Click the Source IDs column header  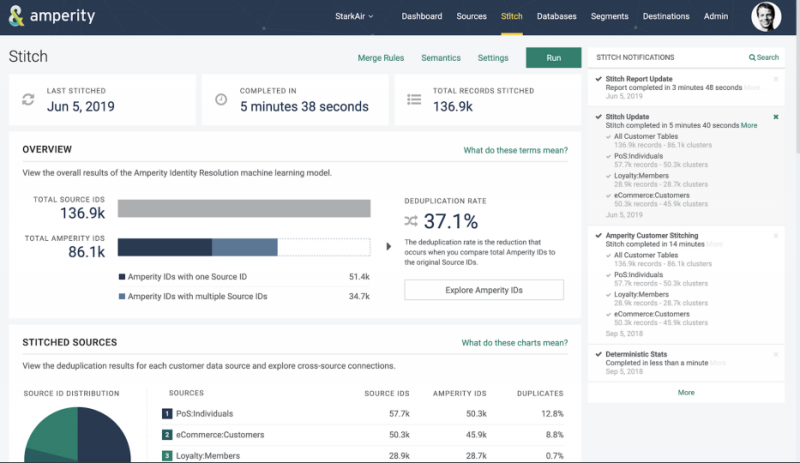coord(387,393)
